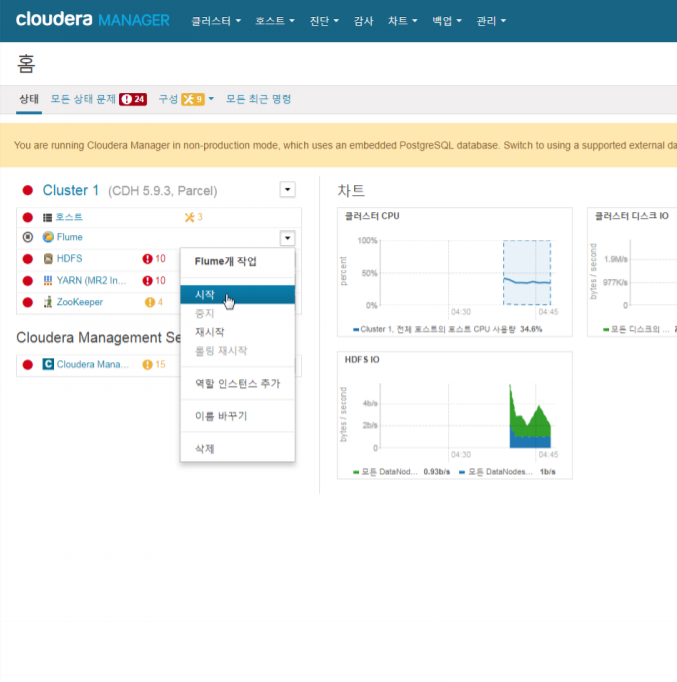Click the non-production mode warning banner text
The width and height of the screenshot is (677, 682).
coord(345,145)
